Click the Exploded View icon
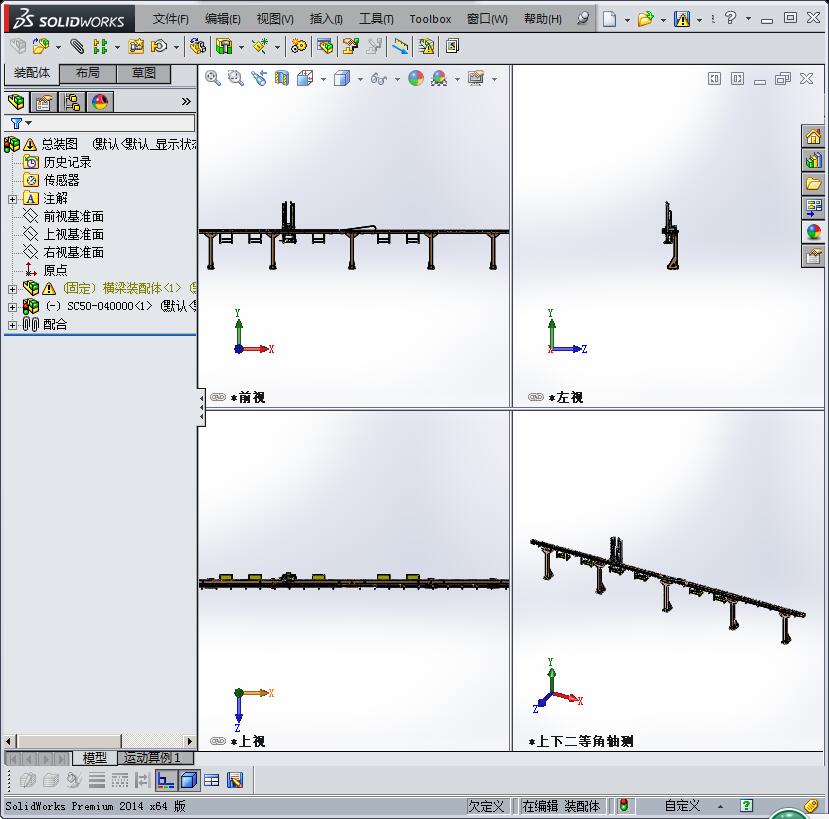 [350, 47]
